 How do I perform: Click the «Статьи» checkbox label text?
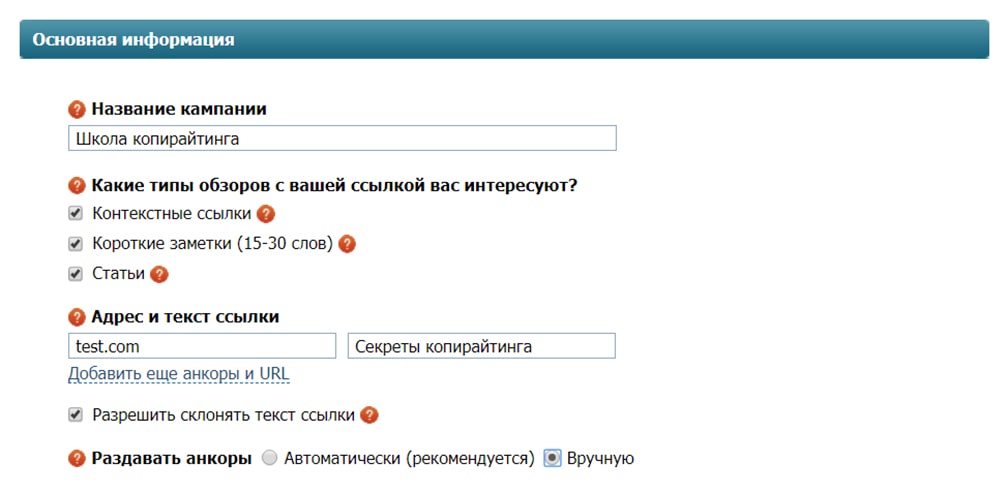tap(118, 273)
